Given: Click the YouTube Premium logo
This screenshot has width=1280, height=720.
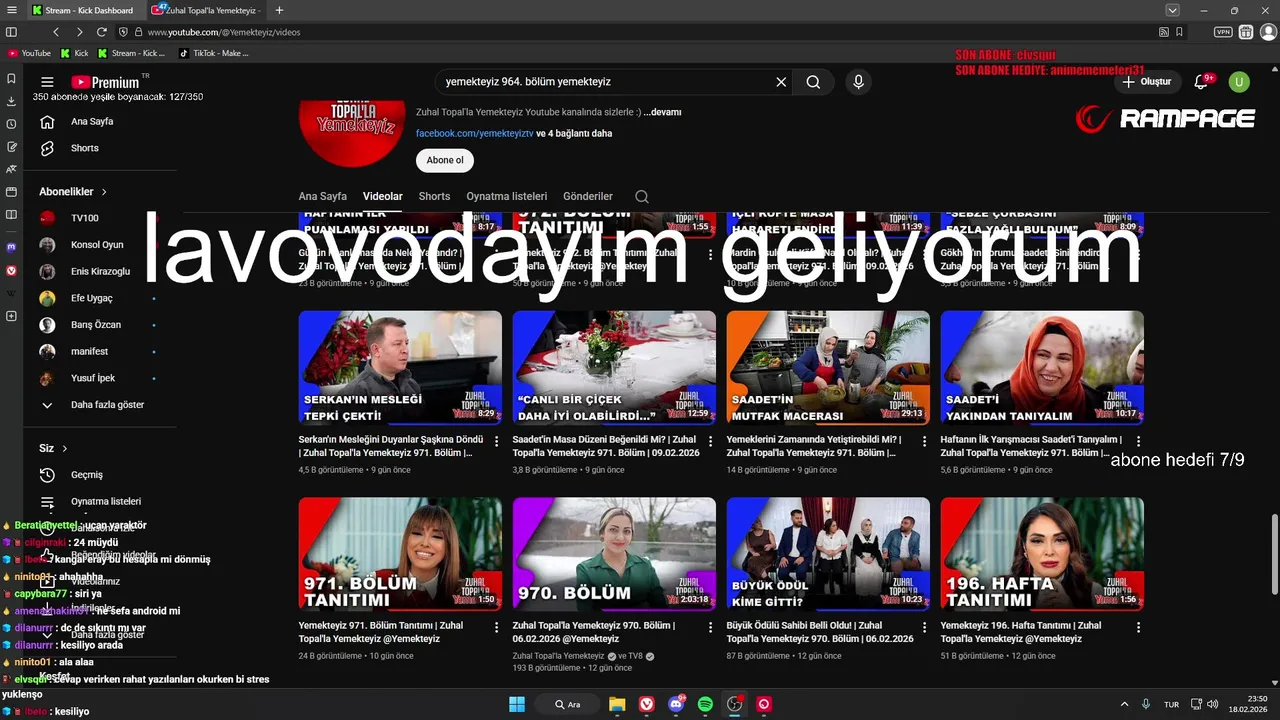Looking at the screenshot, I should tap(106, 82).
